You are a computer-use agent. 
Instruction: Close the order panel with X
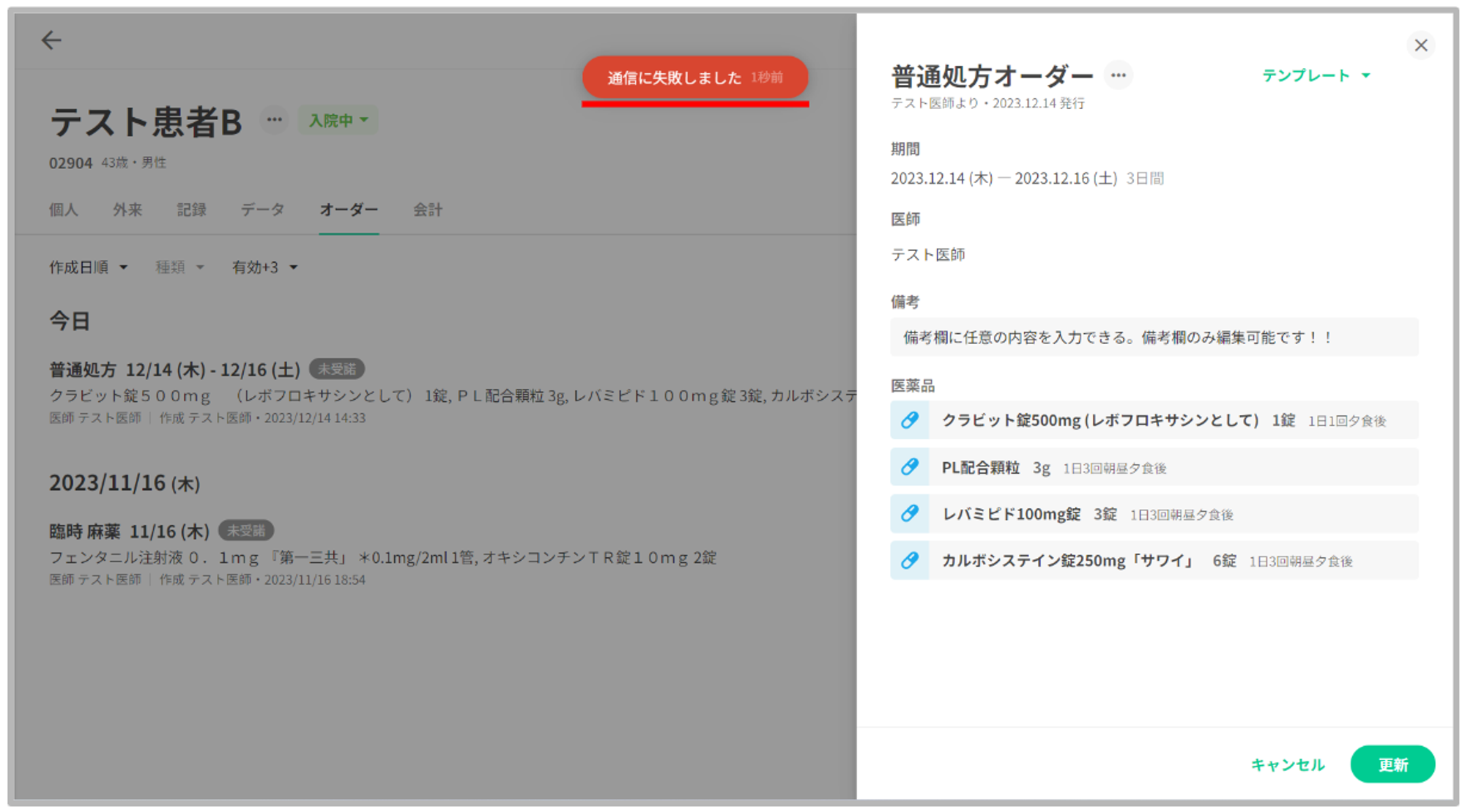[x=1420, y=45]
